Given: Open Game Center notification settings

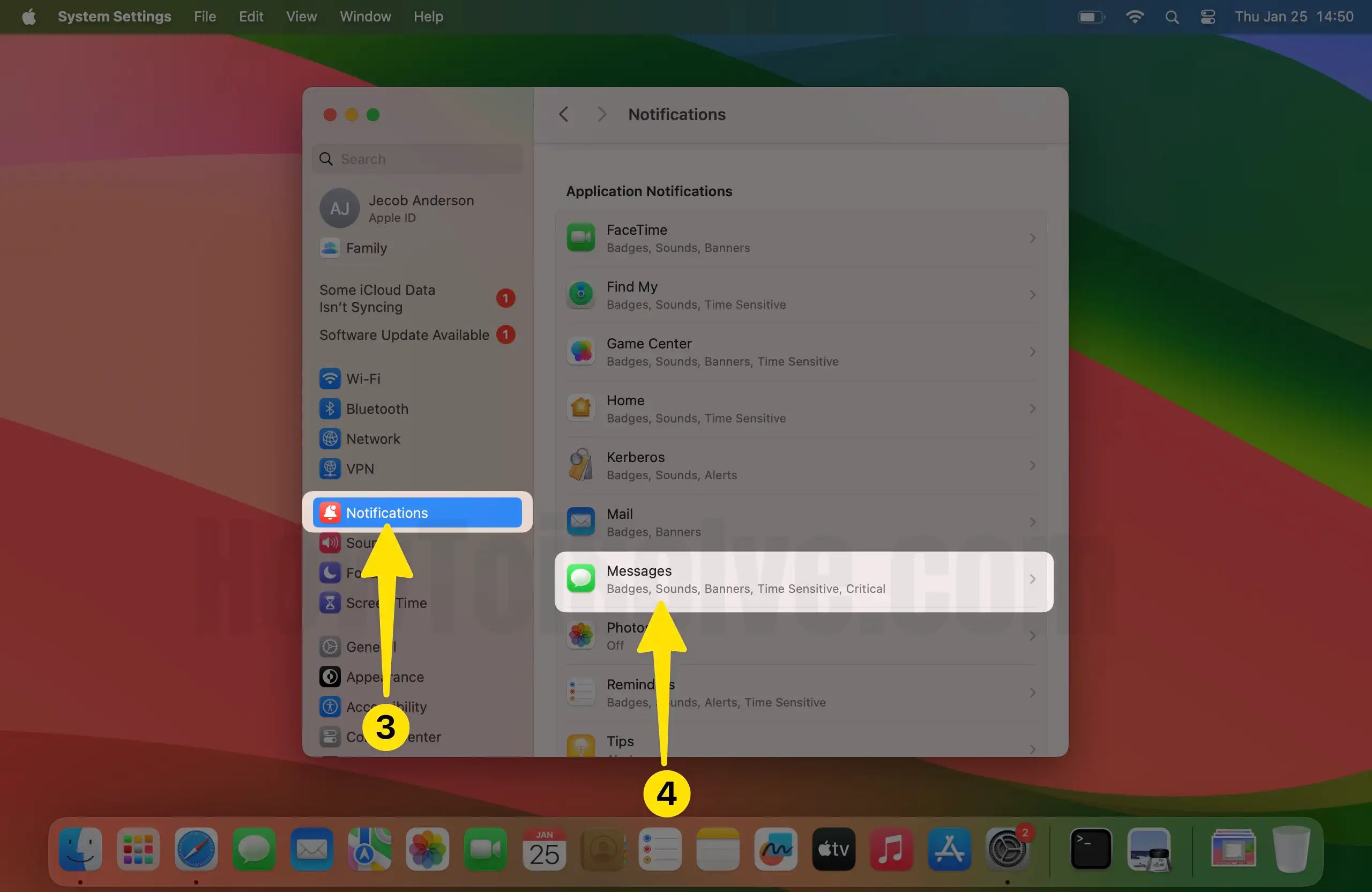Looking at the screenshot, I should 800,352.
